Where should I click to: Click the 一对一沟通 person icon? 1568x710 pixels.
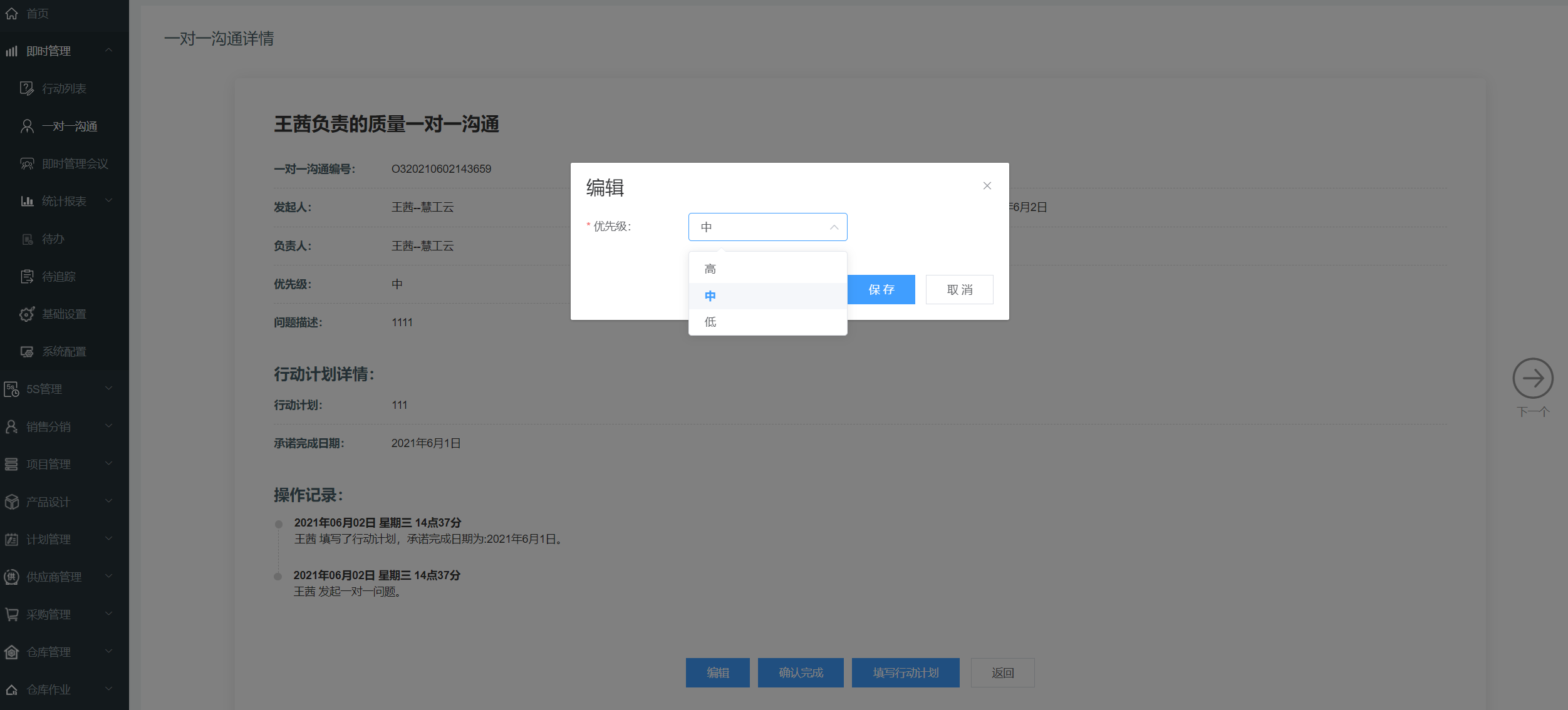coord(27,126)
